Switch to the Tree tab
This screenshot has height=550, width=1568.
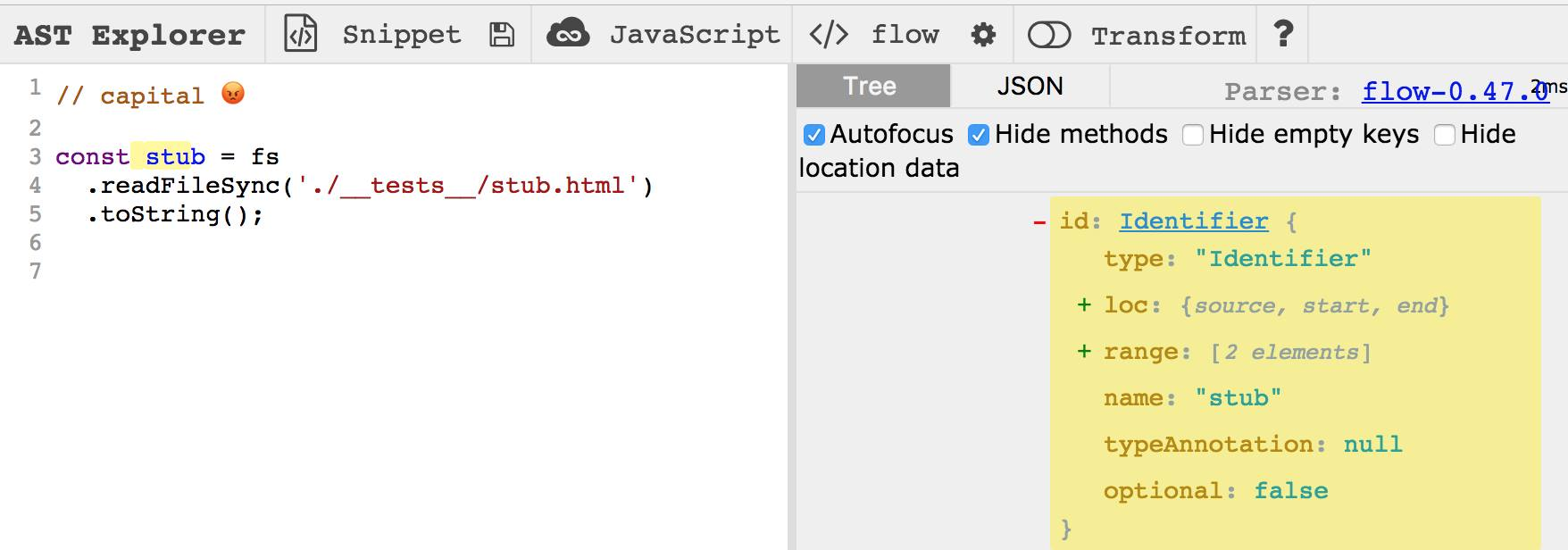pos(873,86)
